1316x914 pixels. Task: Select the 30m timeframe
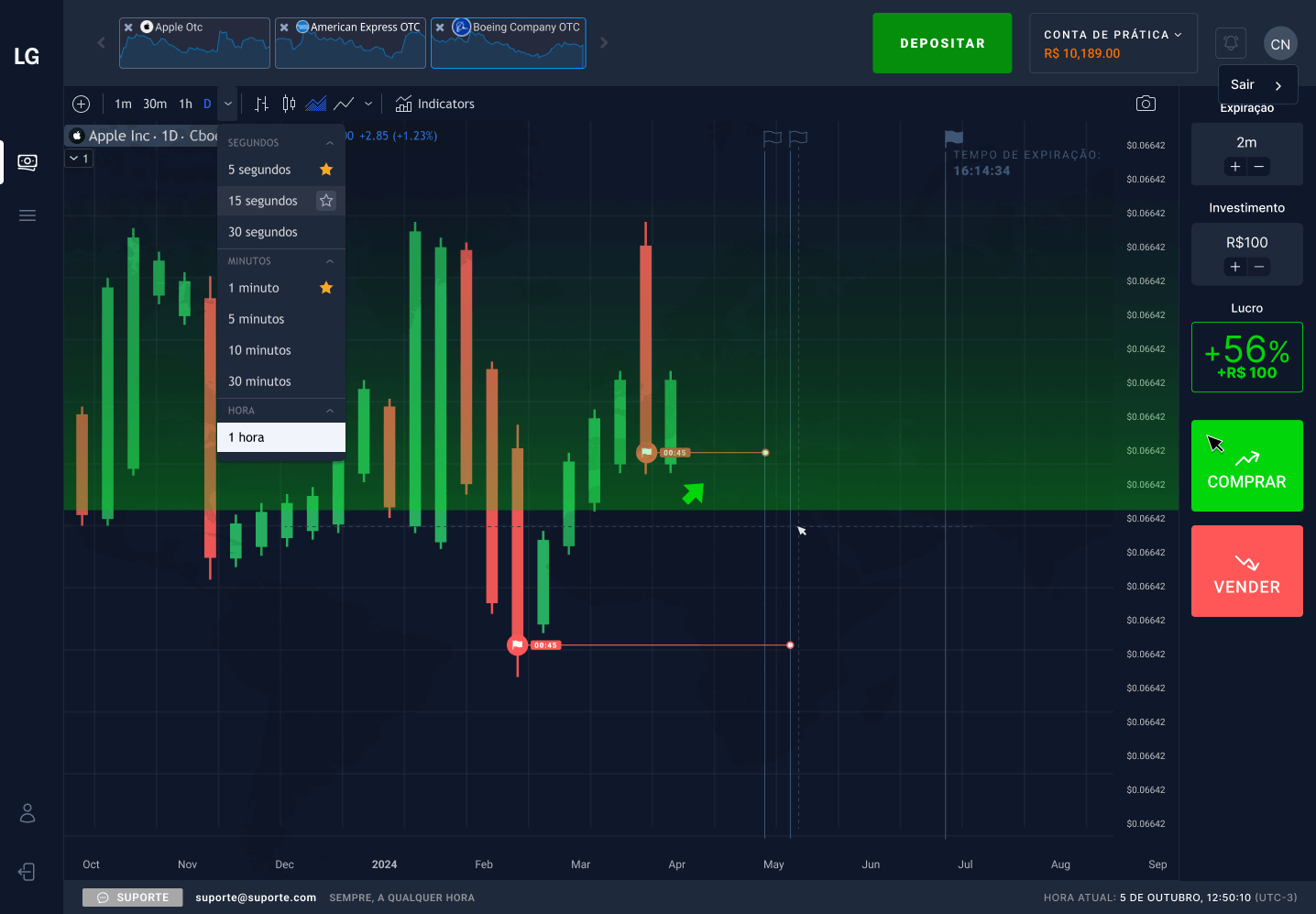155,104
